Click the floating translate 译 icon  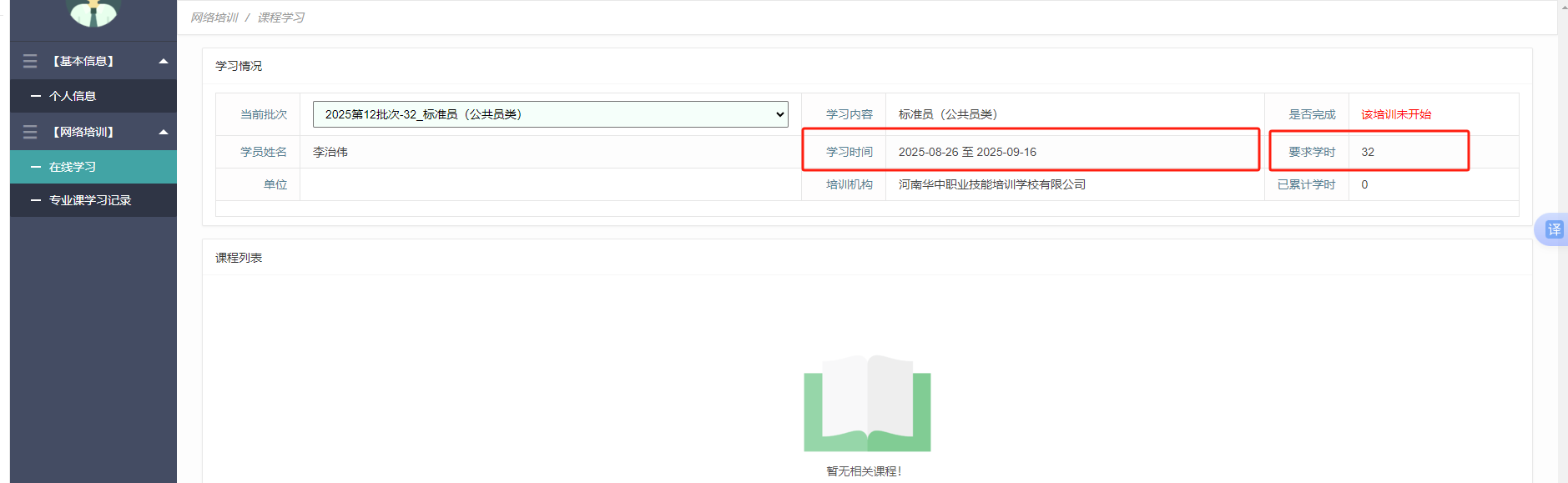pos(1553,229)
